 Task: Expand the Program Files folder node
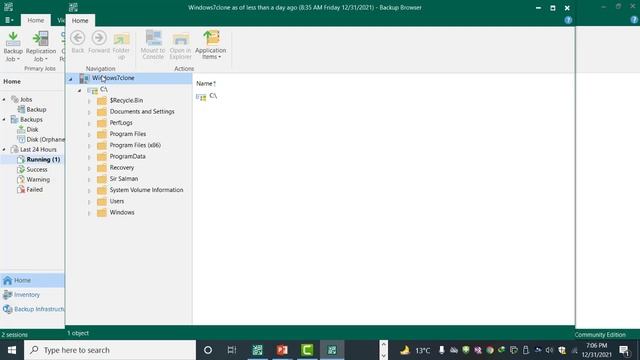[89, 135]
